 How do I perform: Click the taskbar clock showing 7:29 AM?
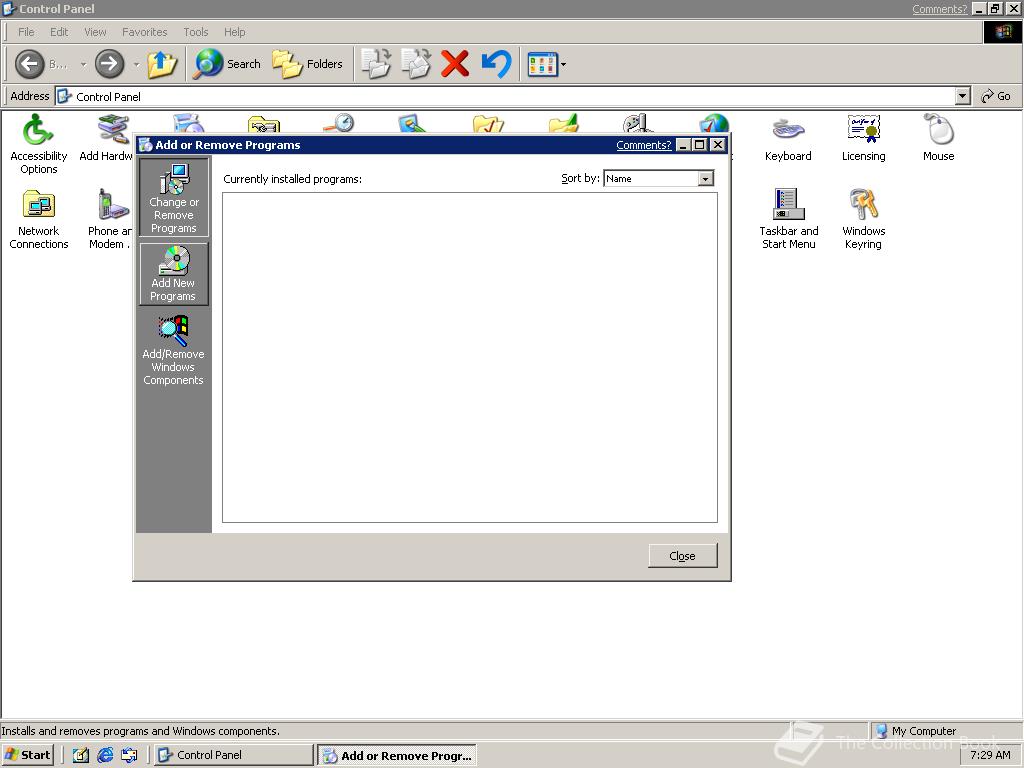click(990, 755)
